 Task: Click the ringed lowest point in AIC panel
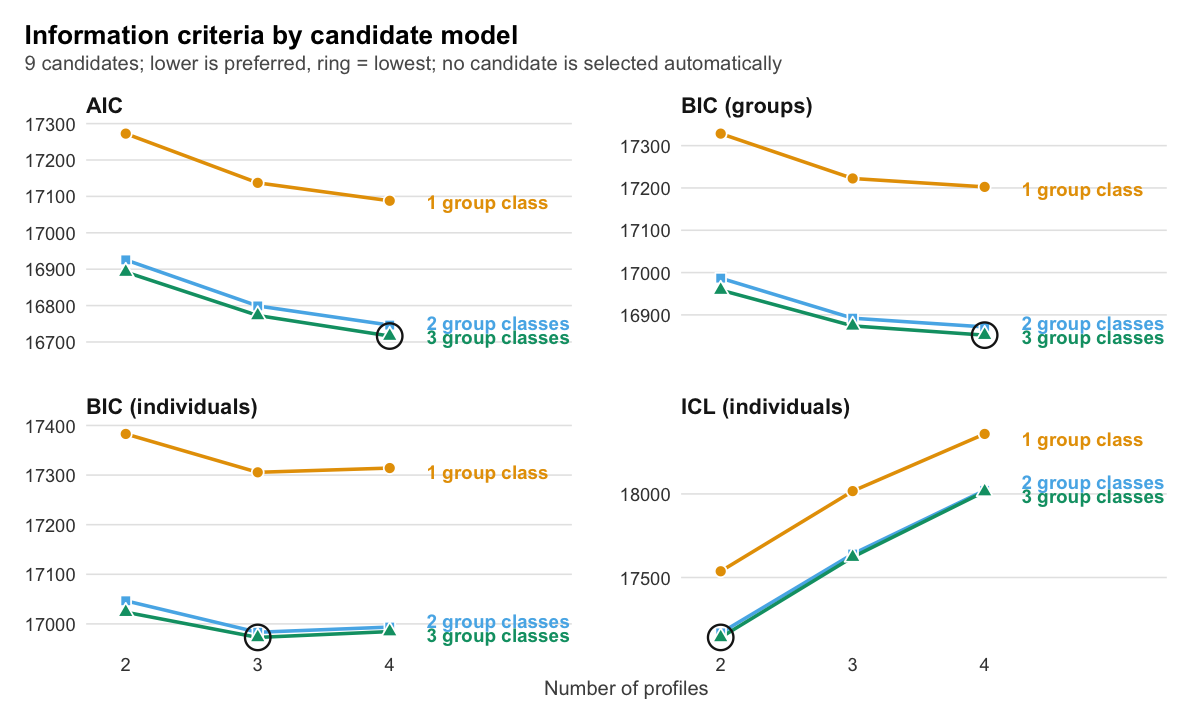389,336
